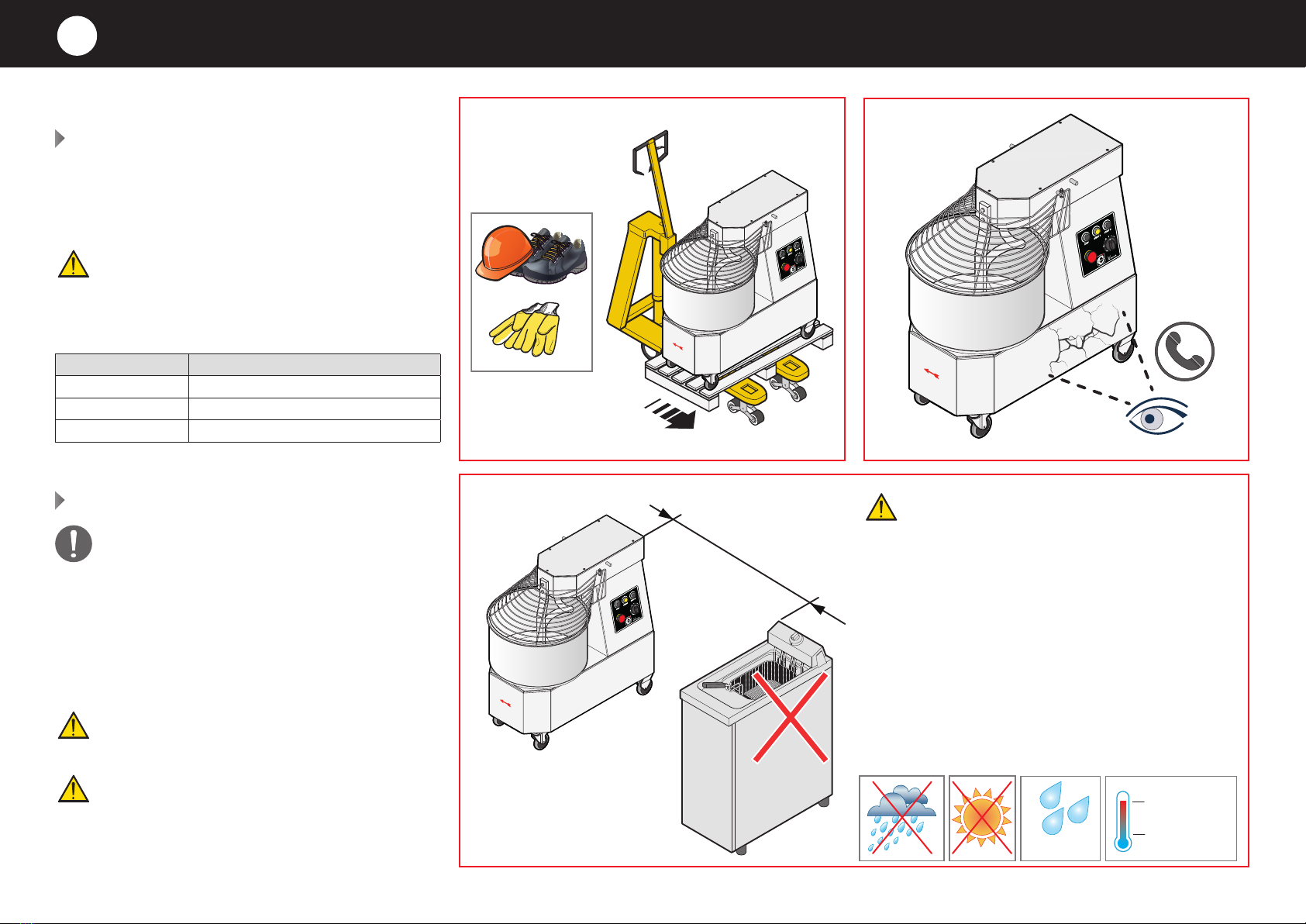1306x924 pixels.
Task: Click the crossed-out rain cloud icon
Action: [x=901, y=818]
